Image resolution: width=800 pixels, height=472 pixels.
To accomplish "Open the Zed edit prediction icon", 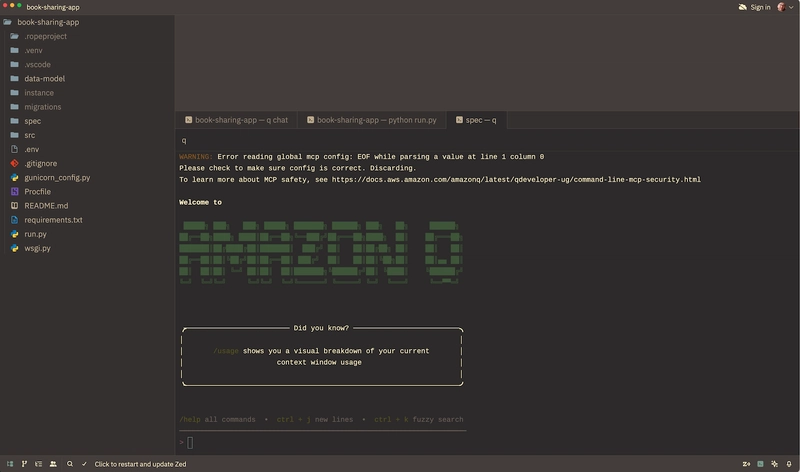I will point(746,464).
